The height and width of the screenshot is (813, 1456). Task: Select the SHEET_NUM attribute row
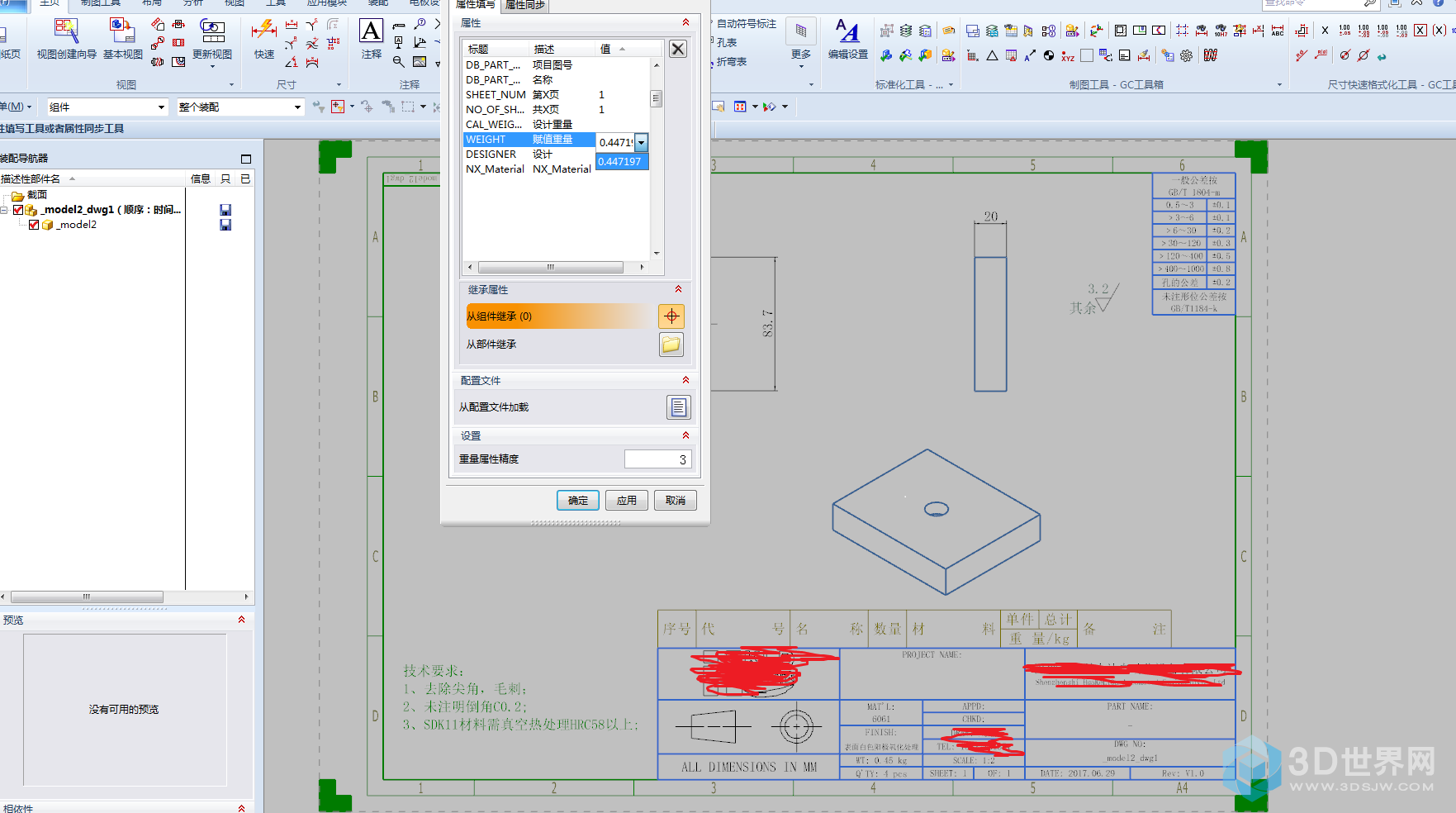pos(557,95)
